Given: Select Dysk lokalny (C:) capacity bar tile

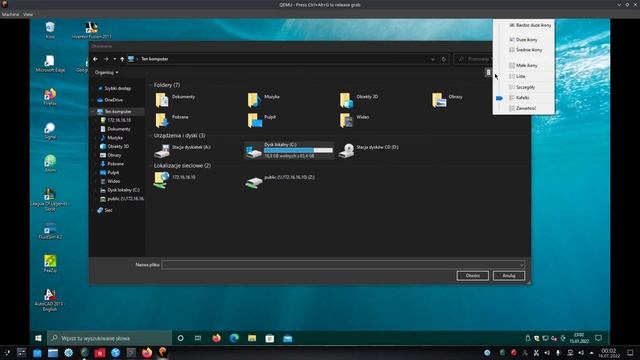Looking at the screenshot, I should click(x=289, y=151).
